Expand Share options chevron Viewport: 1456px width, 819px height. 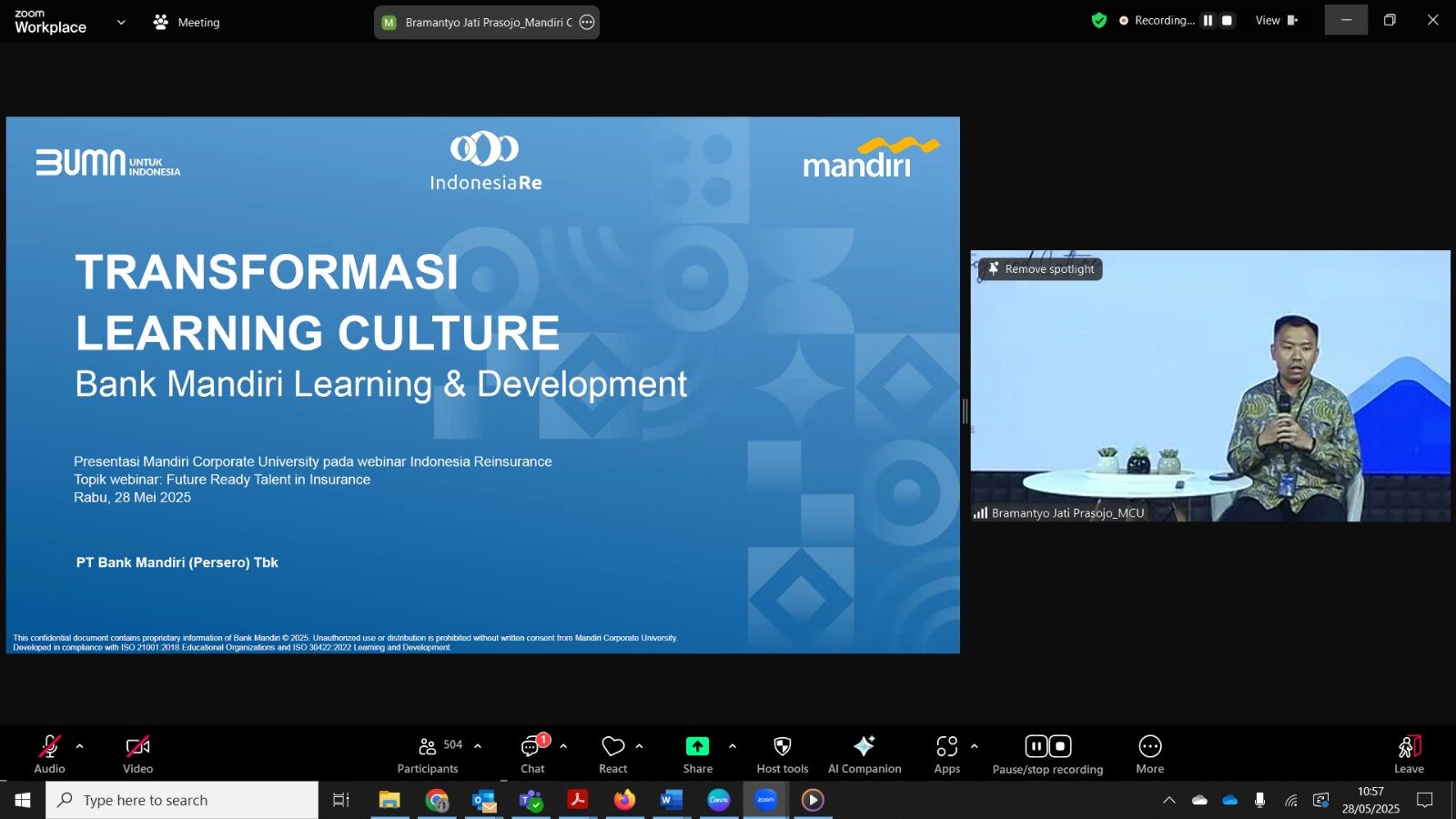733,746
